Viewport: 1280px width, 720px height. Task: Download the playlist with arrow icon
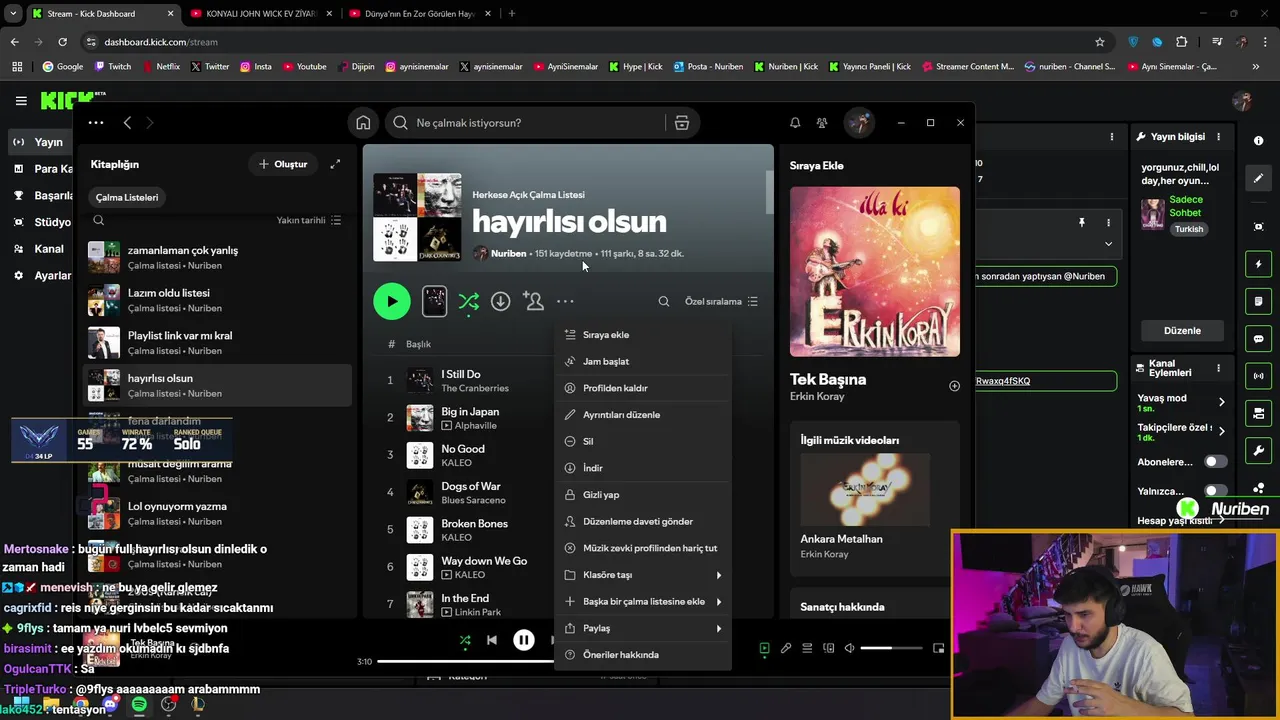pos(501,301)
